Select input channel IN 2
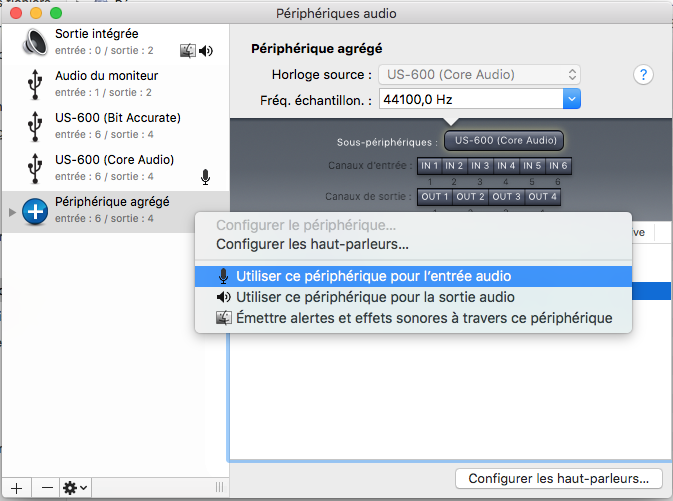The image size is (673, 501). [x=454, y=166]
